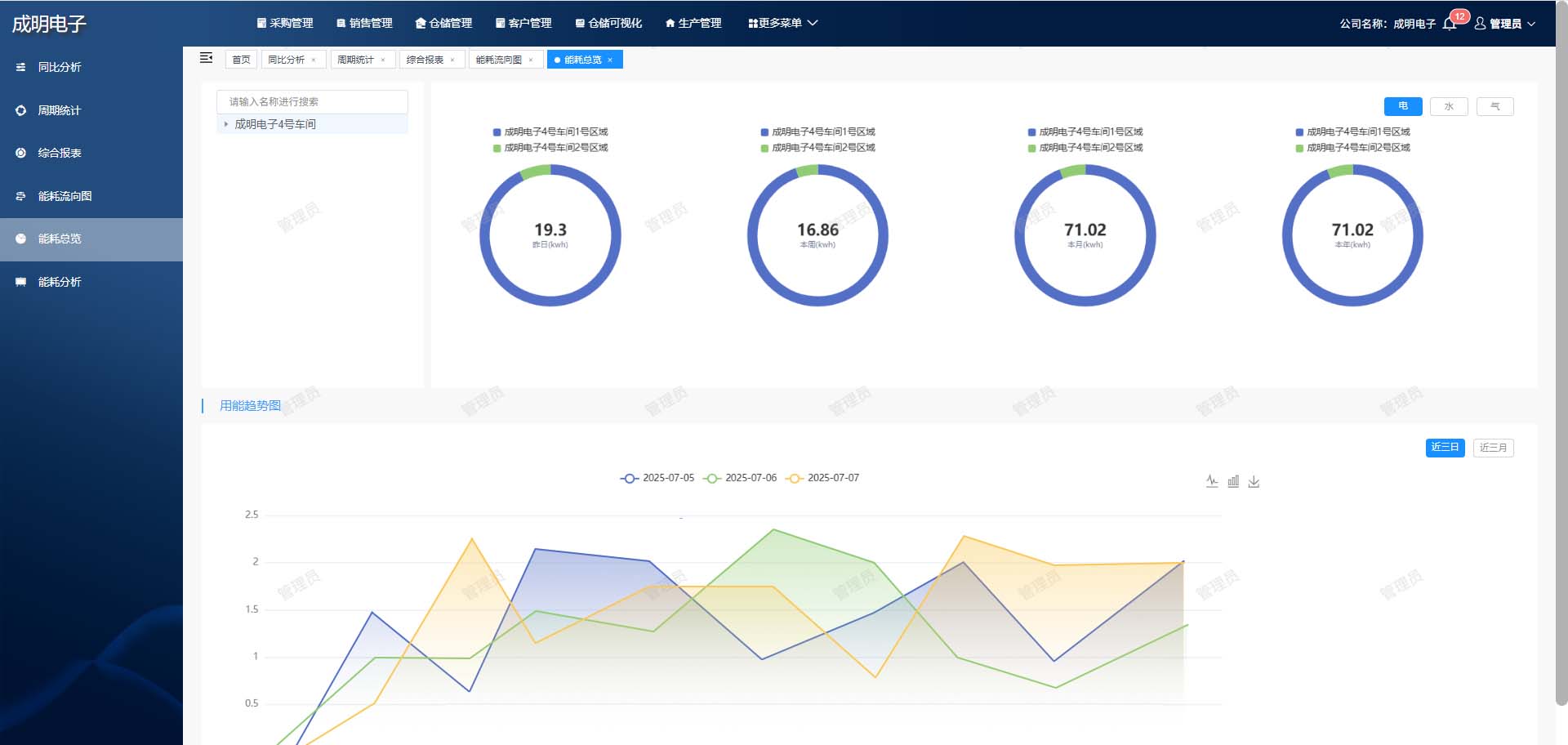The image size is (1568, 745).
Task: Switch to the 综合报表 tab
Action: coord(425,60)
